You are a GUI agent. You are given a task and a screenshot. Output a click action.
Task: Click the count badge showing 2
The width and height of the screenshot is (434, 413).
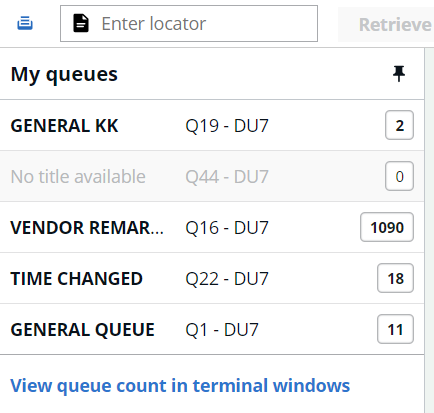[x=399, y=125]
